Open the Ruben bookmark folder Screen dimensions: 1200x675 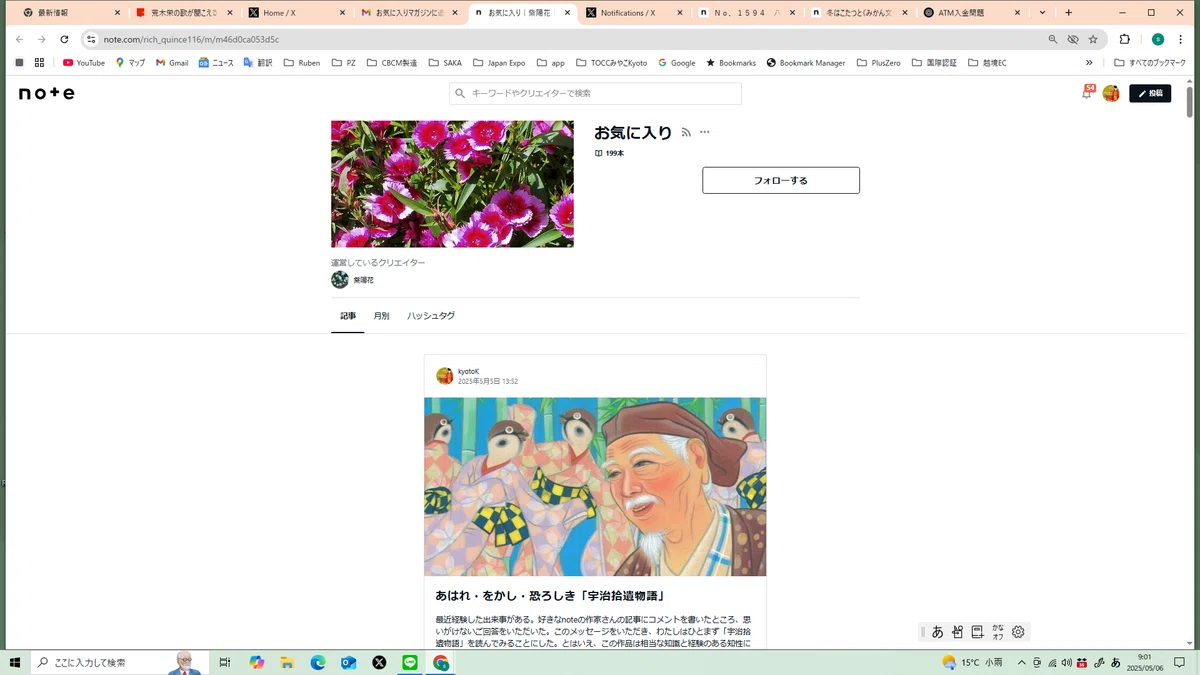click(302, 62)
